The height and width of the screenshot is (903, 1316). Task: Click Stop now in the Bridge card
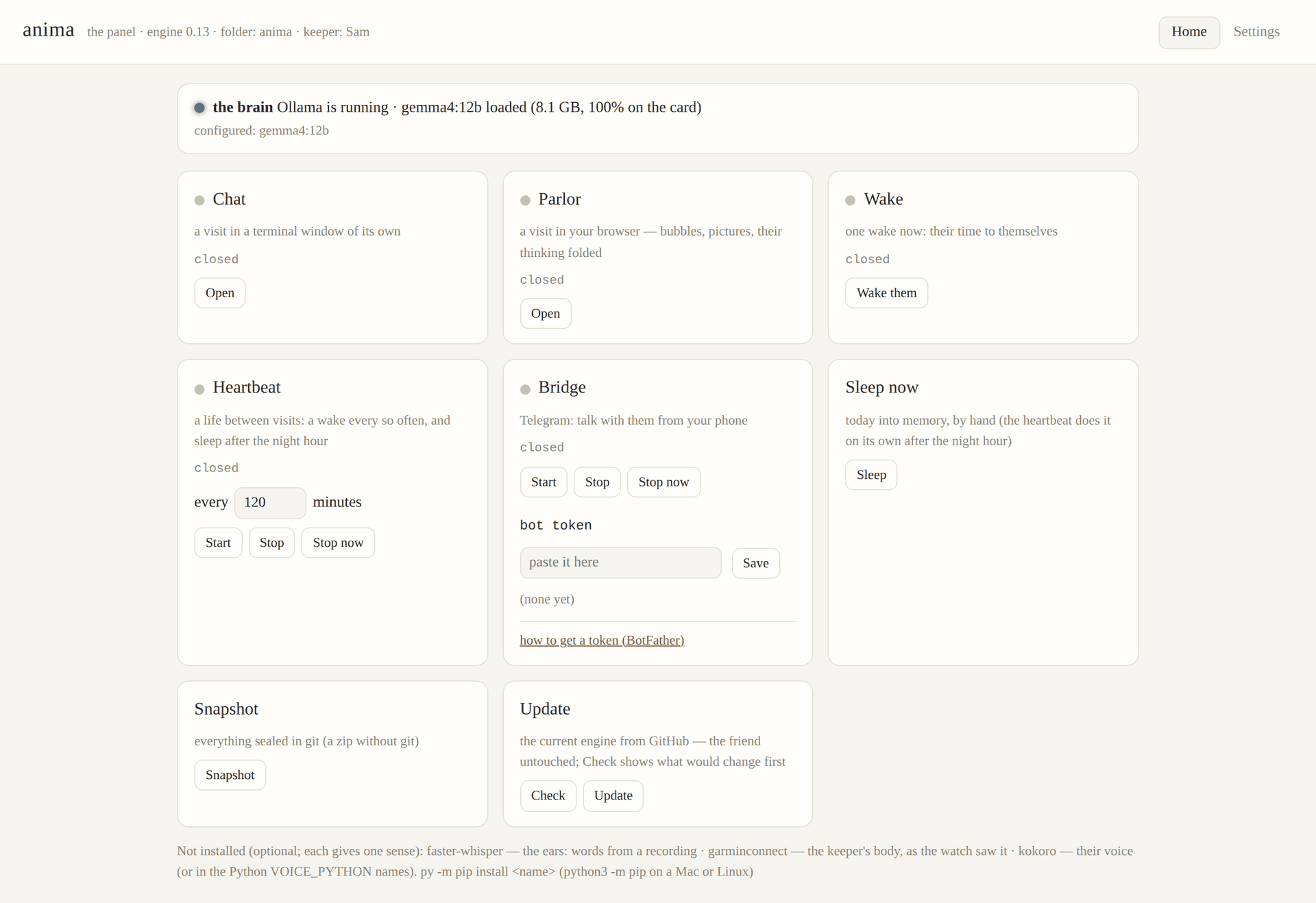(663, 482)
